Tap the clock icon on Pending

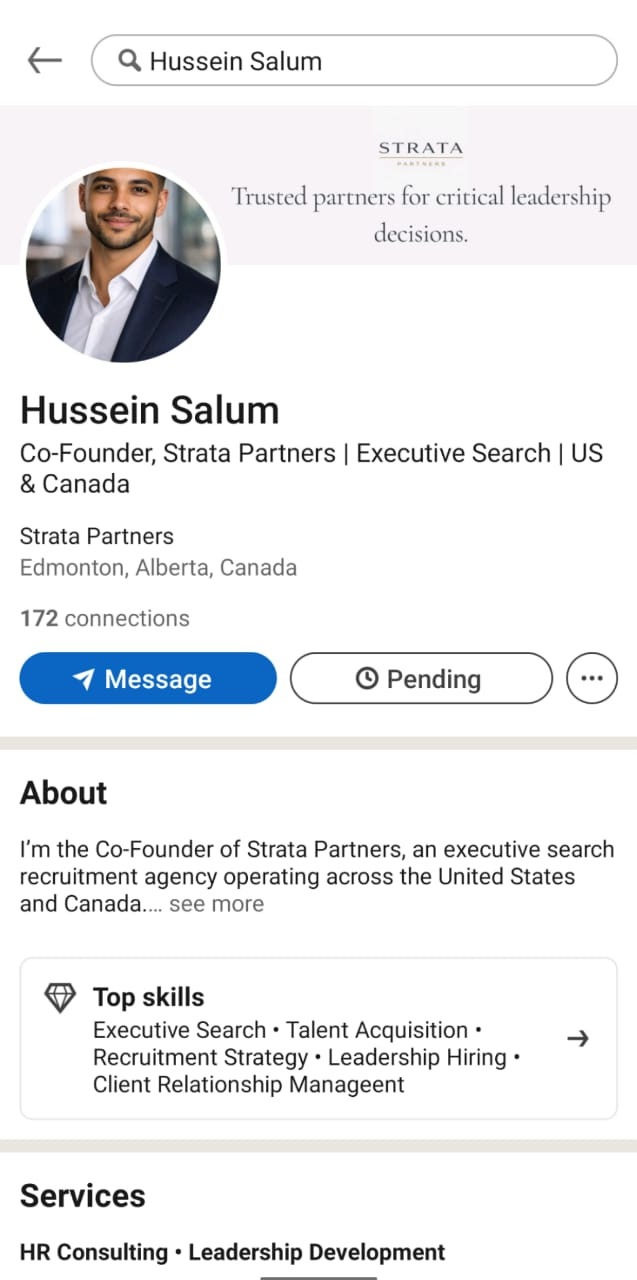click(367, 679)
